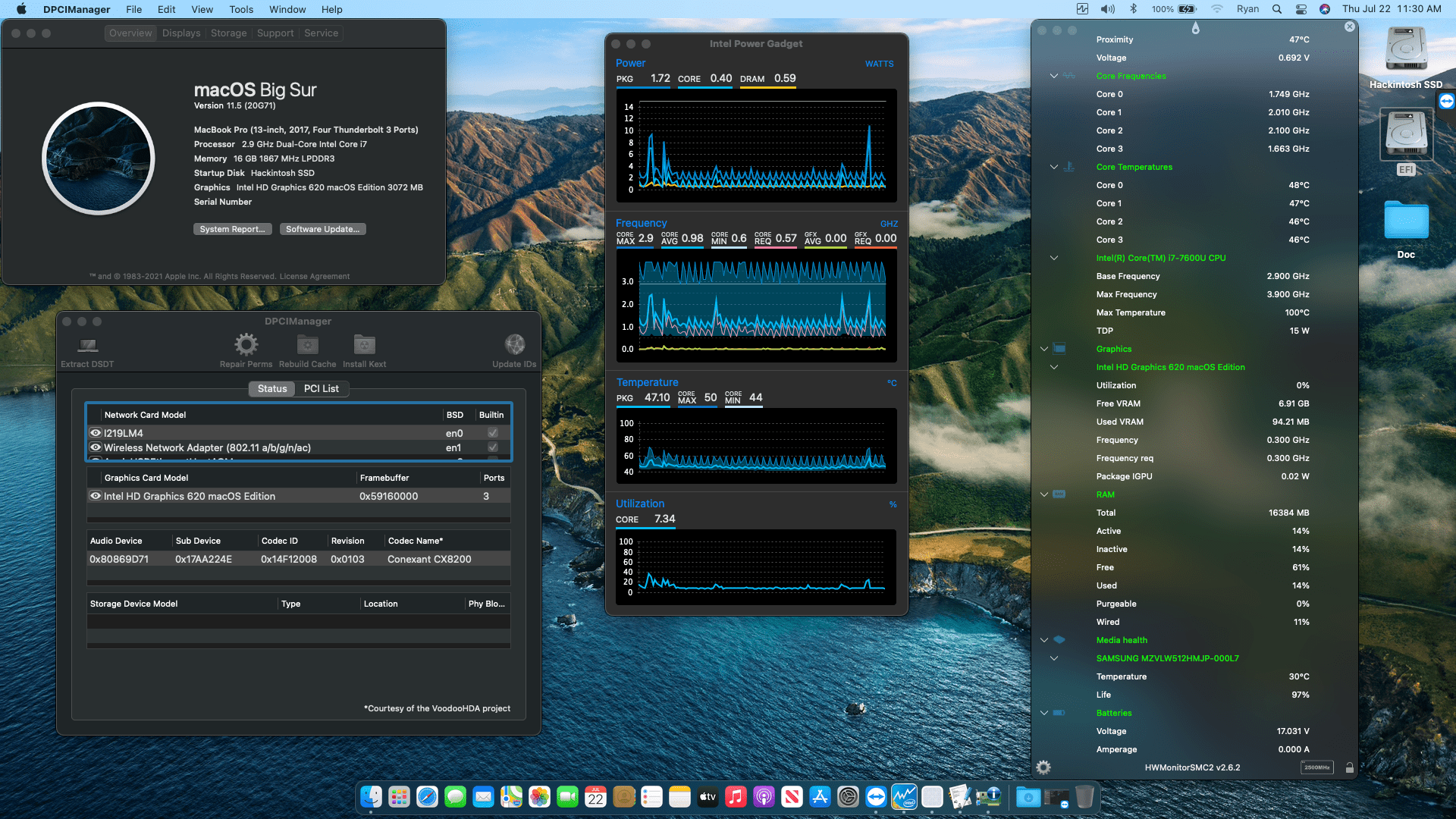1456x819 pixels.
Task: Click Extract DSDT in DPCIManager toolbar
Action: (x=88, y=353)
